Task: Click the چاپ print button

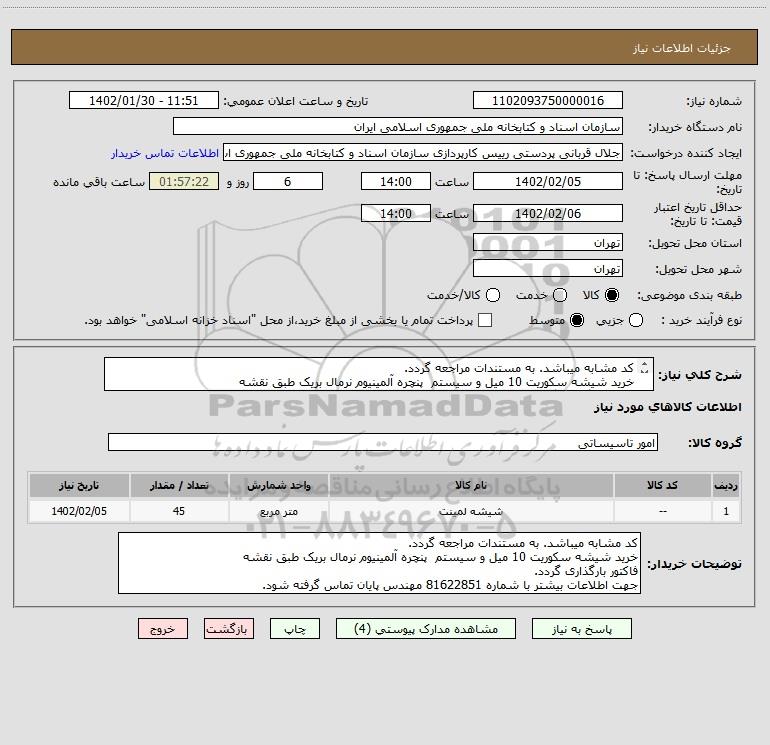Action: coord(295,629)
